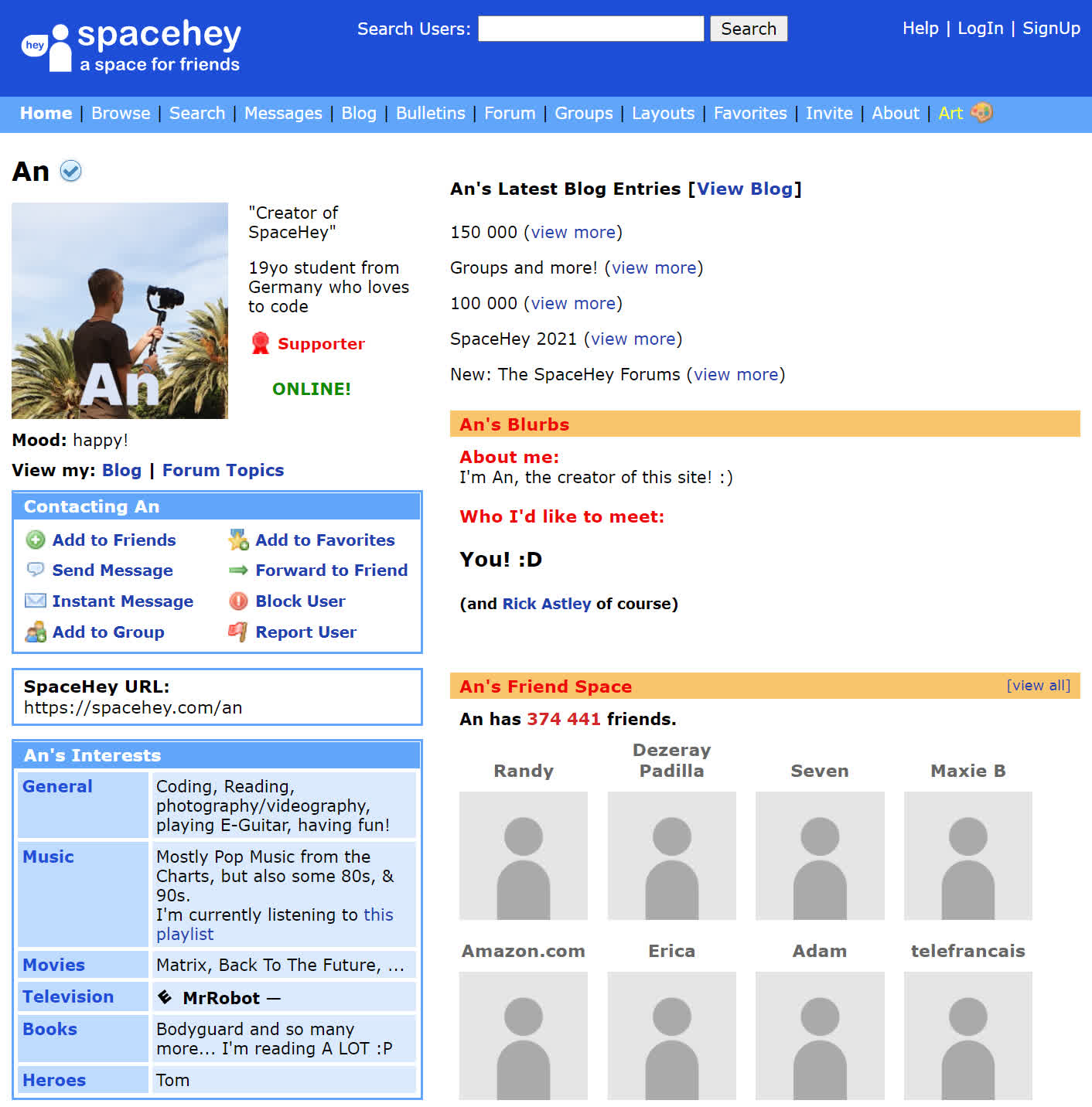This screenshot has height=1107, width=1092.
Task: Click the Add to Group people icon
Action: tap(36, 632)
